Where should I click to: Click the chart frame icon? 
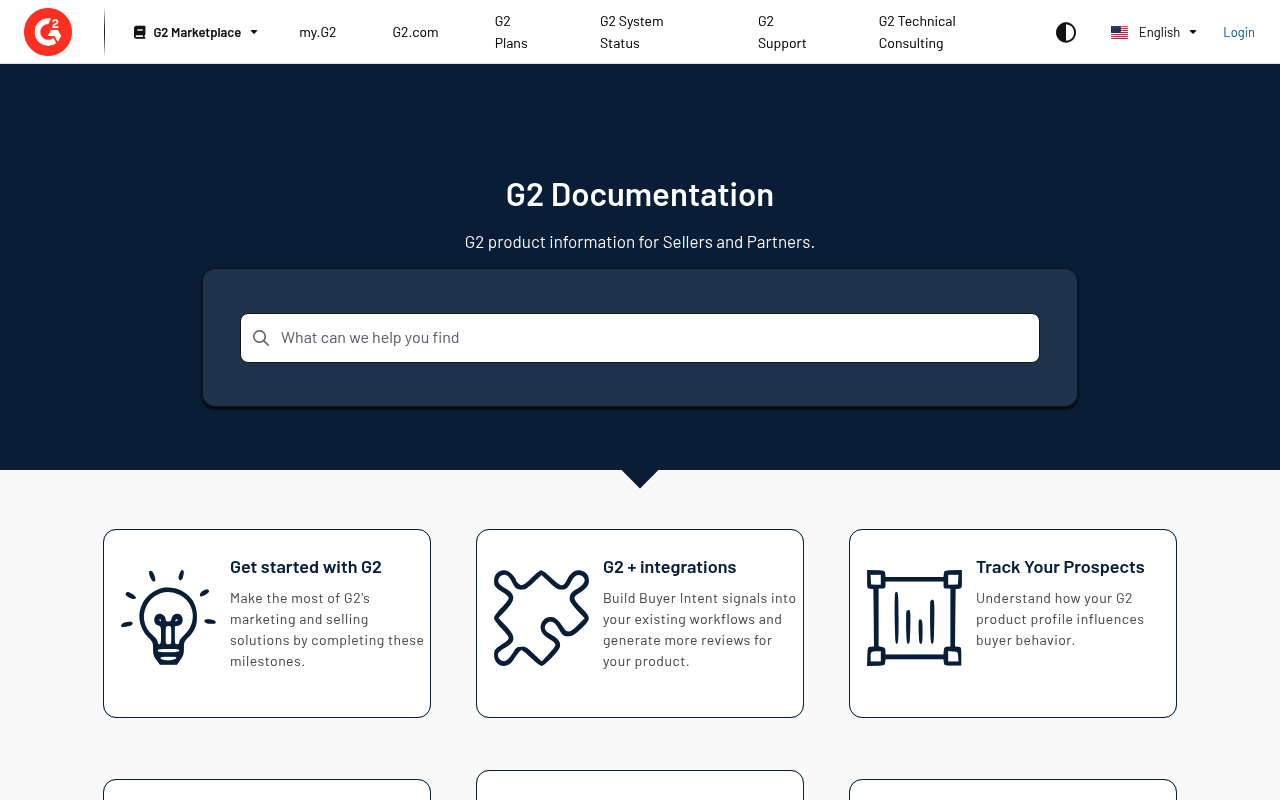click(x=914, y=617)
